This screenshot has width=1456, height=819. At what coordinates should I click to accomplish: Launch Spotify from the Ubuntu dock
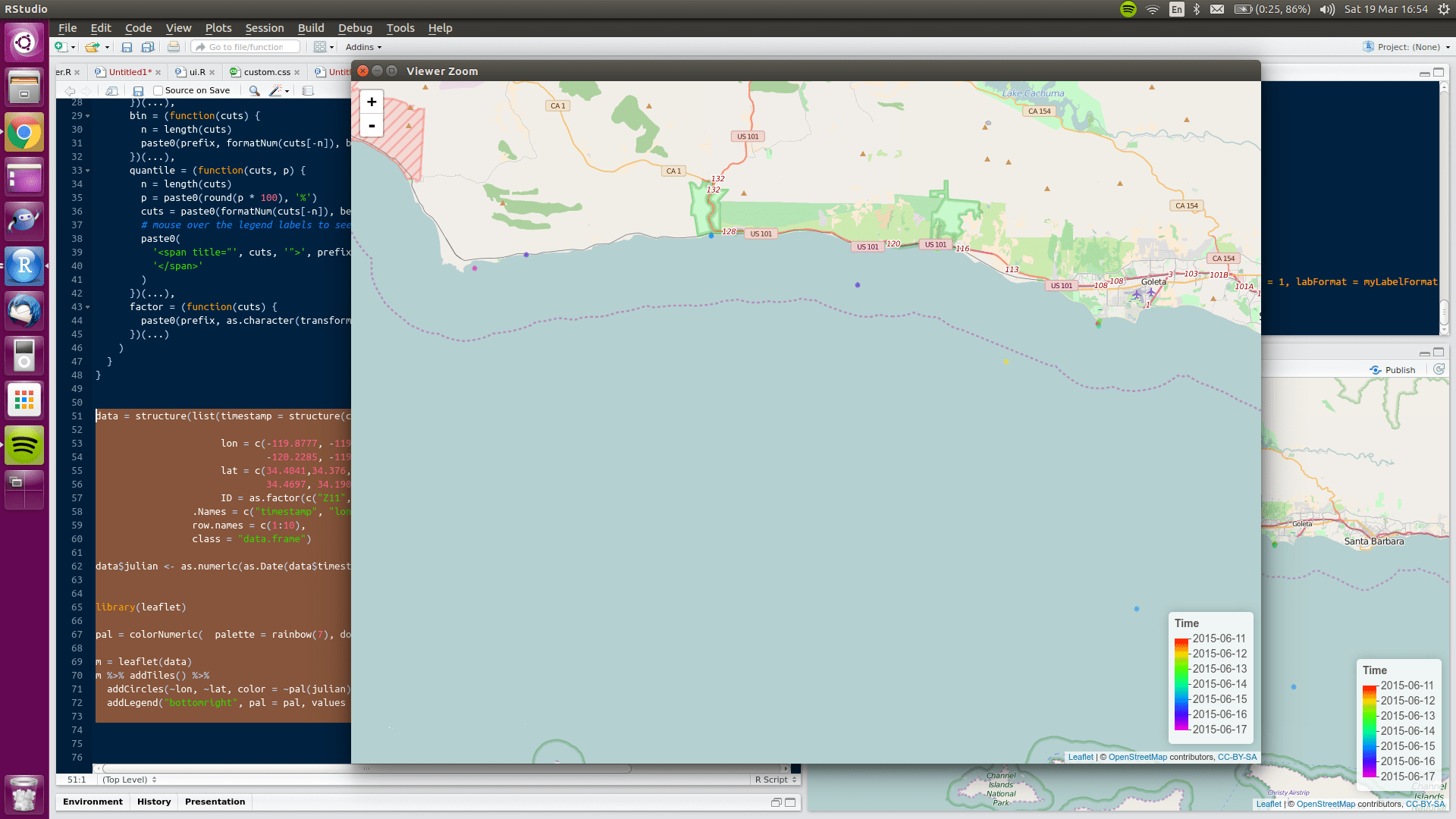pos(24,445)
